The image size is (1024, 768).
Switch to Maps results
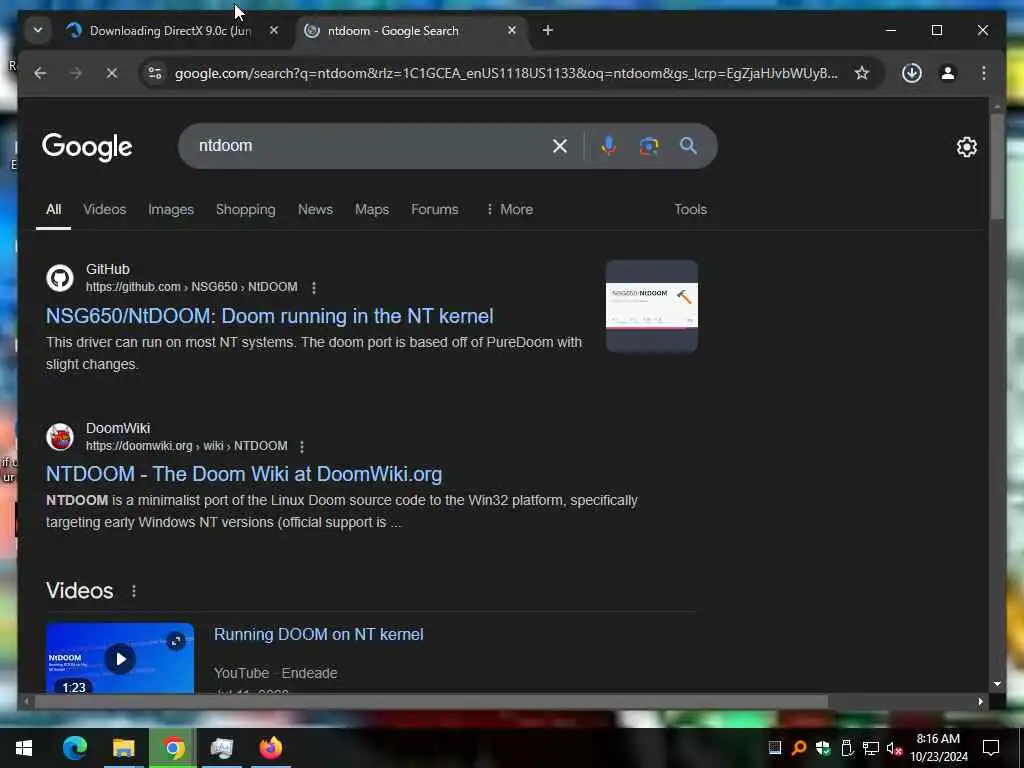372,210
